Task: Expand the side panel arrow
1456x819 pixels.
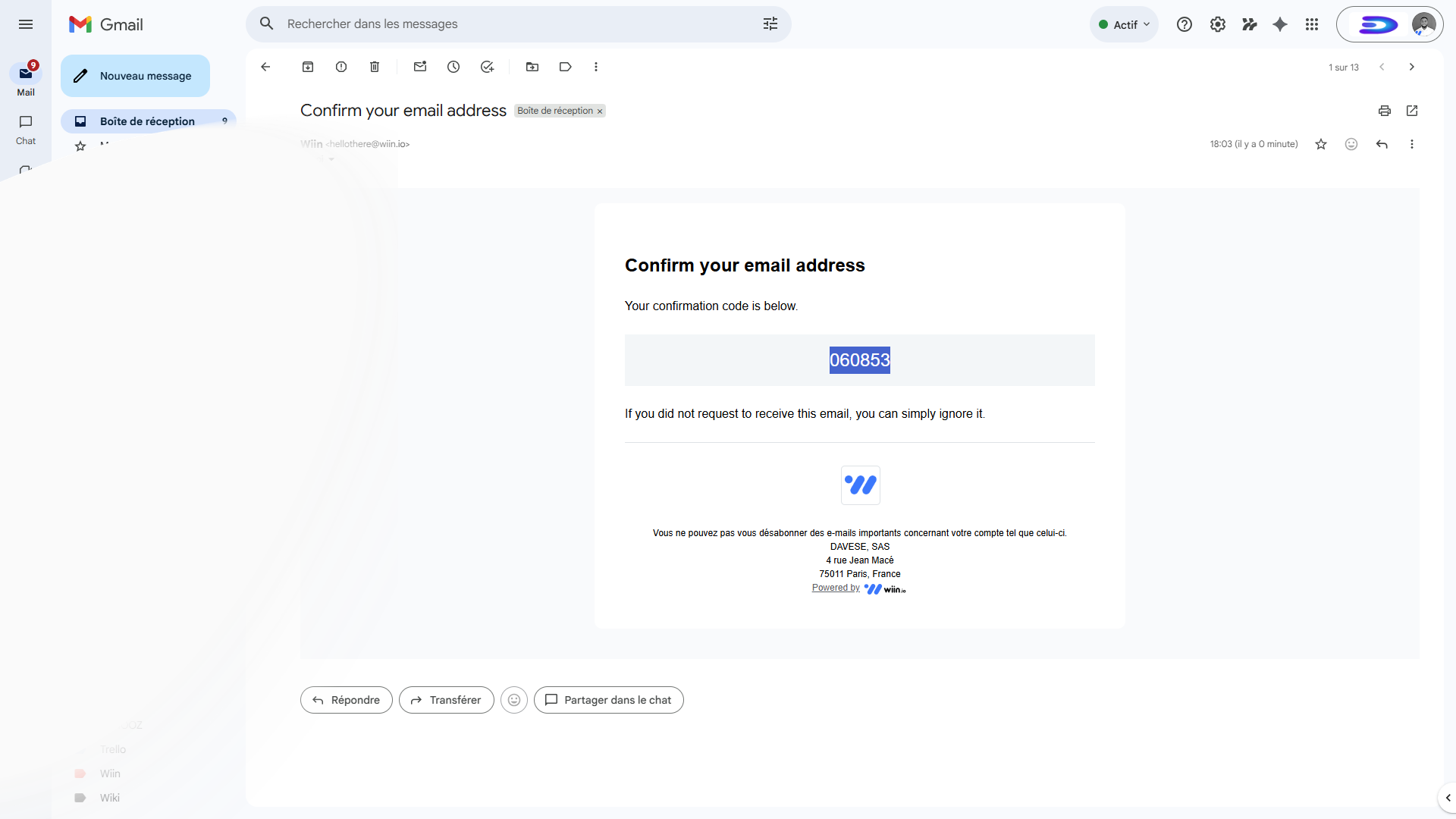Action: pyautogui.click(x=1448, y=798)
